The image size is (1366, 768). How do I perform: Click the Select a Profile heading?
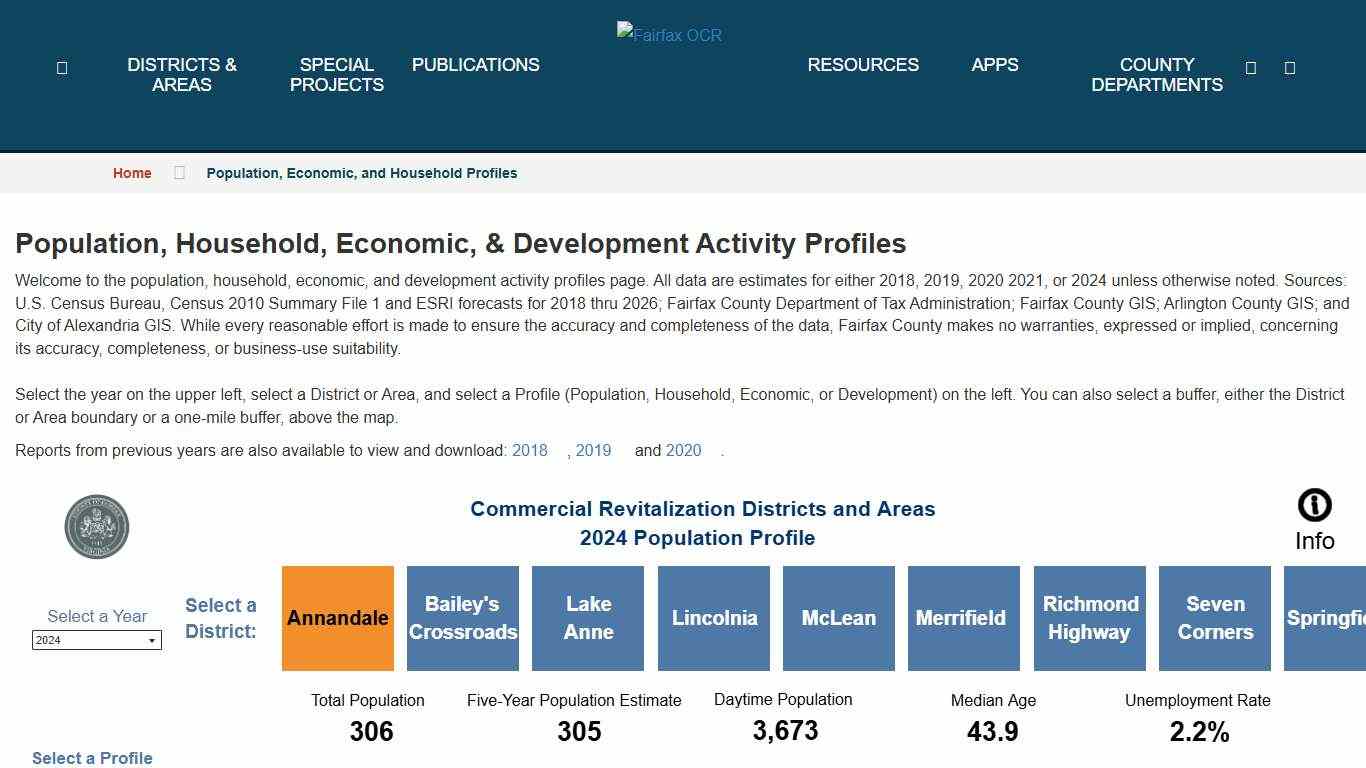(92, 758)
